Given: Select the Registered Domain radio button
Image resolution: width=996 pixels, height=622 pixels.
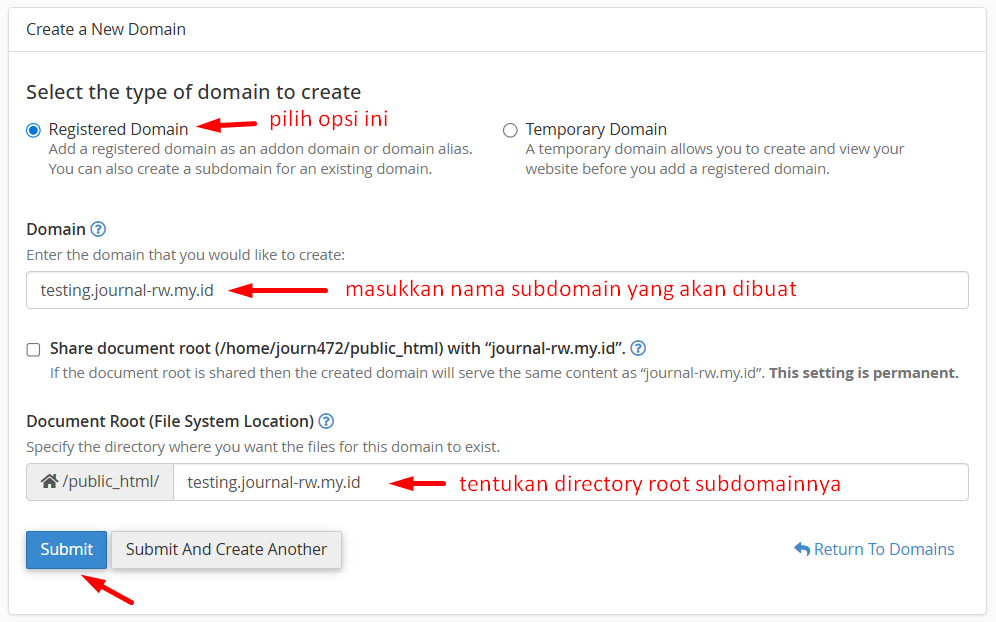Looking at the screenshot, I should click(34, 130).
